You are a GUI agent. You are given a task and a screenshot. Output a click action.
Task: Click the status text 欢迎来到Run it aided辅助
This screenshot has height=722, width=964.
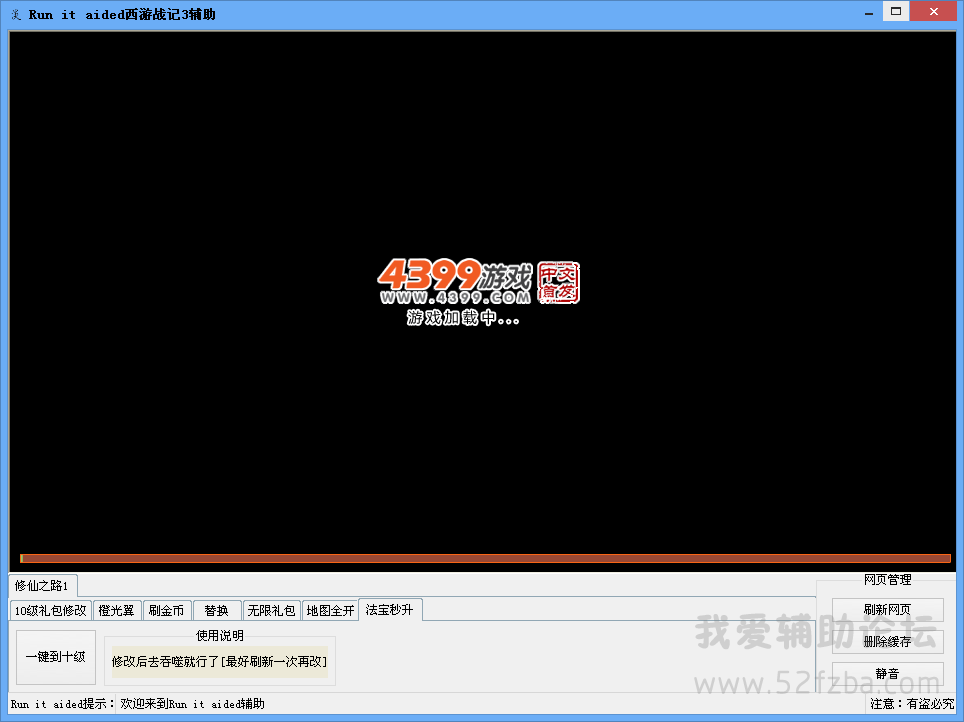(192, 704)
